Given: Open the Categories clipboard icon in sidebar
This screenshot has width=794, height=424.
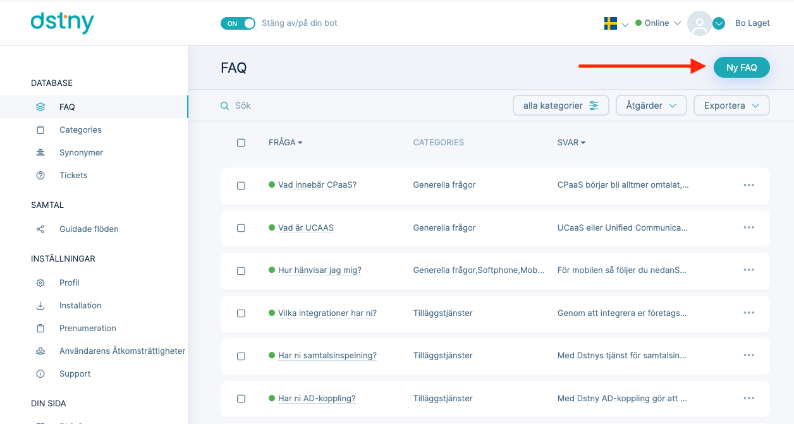Looking at the screenshot, I should (41, 130).
